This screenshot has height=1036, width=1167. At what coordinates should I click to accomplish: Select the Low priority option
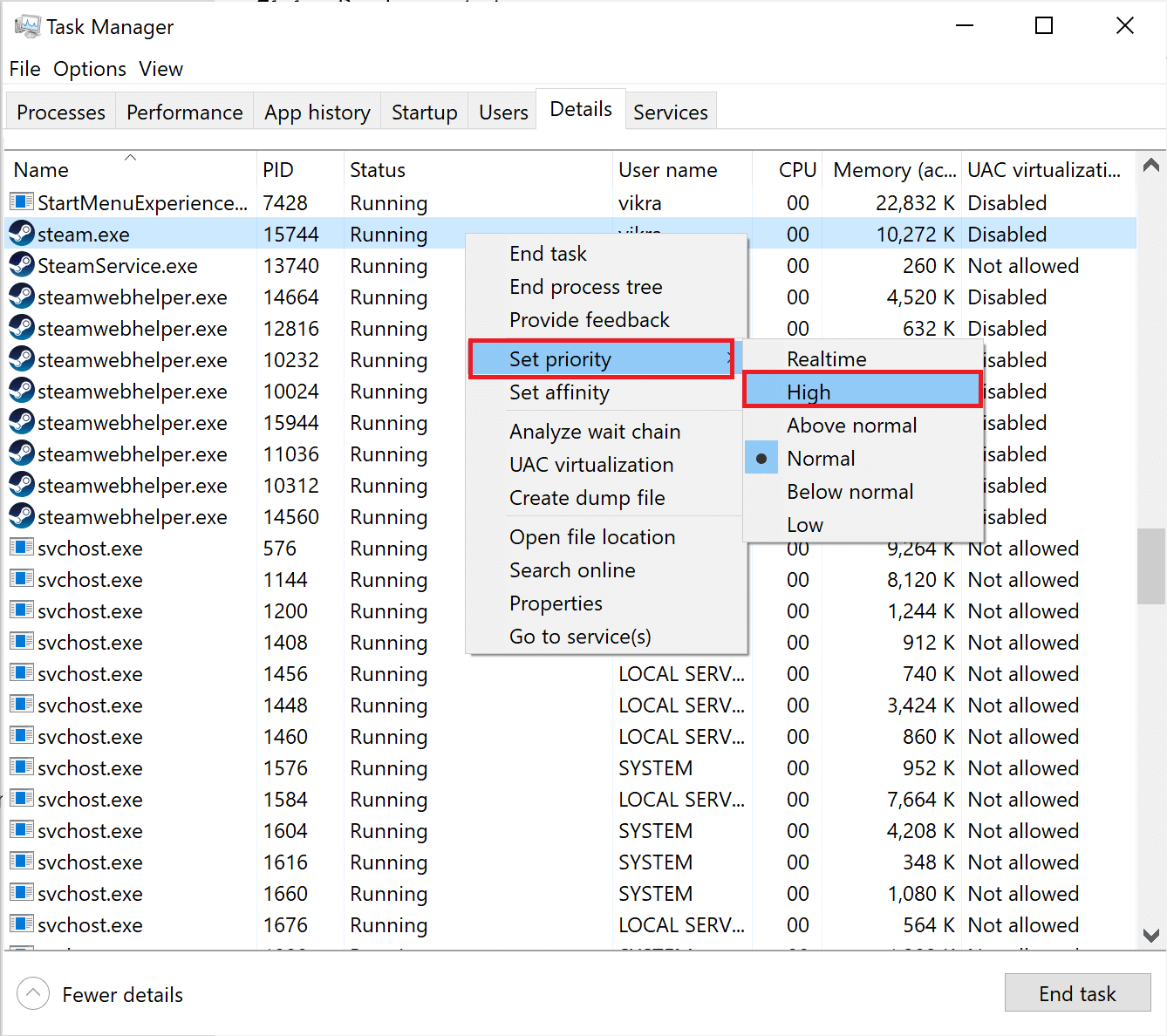click(803, 524)
